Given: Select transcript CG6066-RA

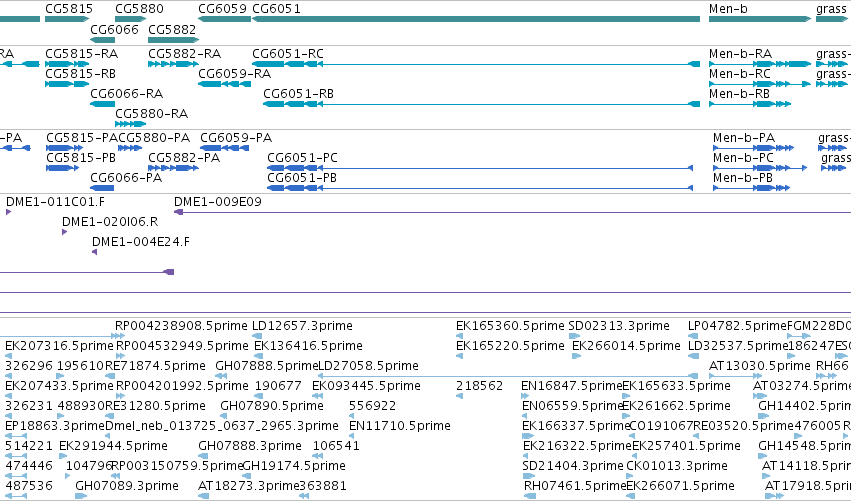Looking at the screenshot, I should click(x=126, y=94).
